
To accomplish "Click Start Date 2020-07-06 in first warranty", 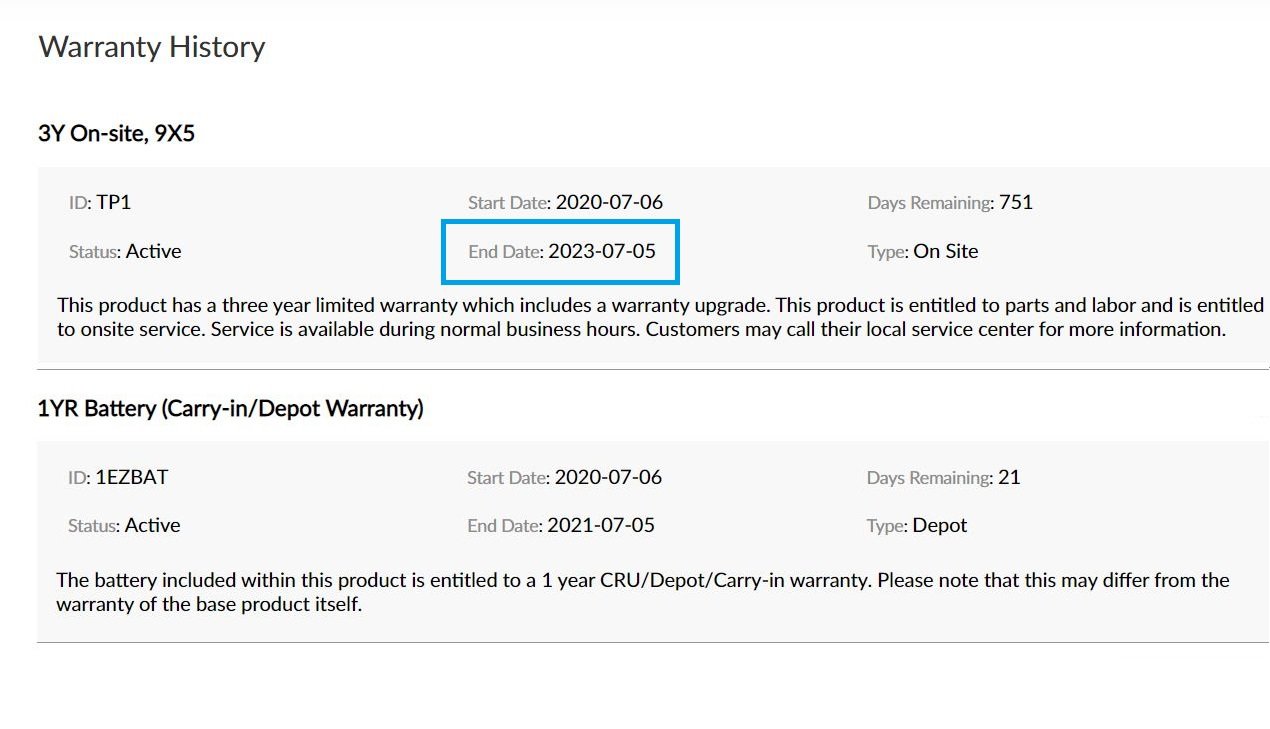I will (x=565, y=202).
